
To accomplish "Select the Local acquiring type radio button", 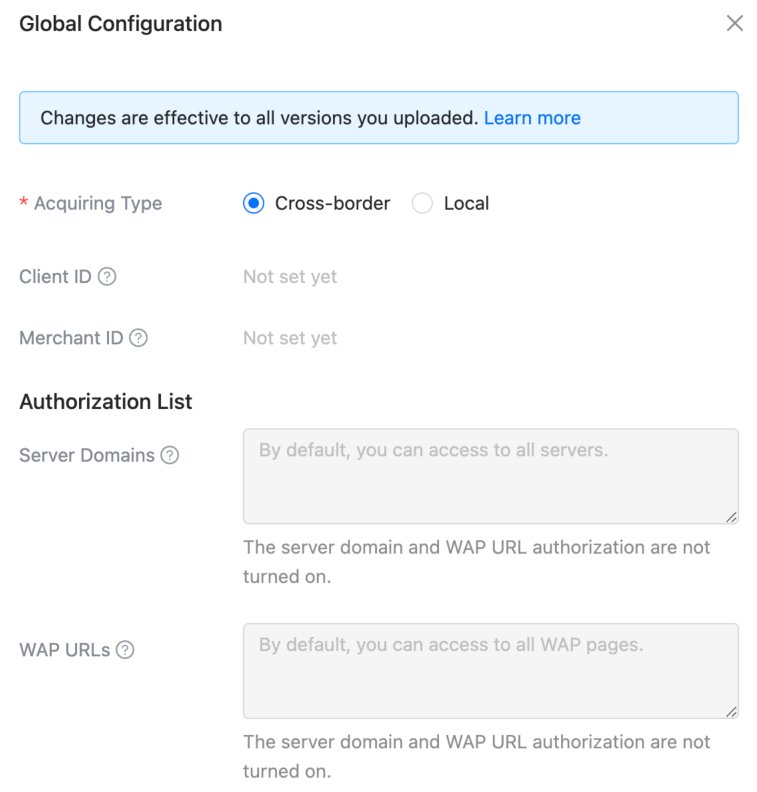I will pos(422,203).
